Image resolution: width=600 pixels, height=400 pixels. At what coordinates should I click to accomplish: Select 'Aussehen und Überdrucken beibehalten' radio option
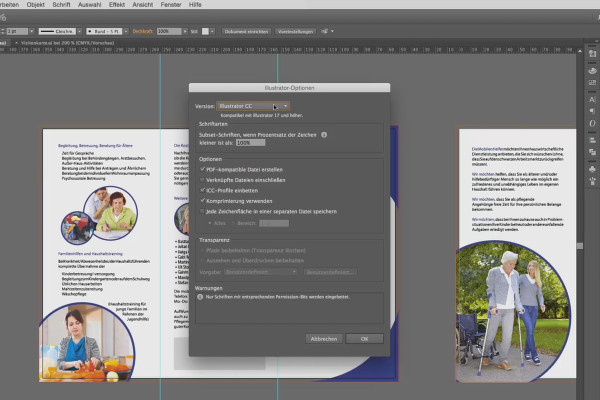coord(202,261)
